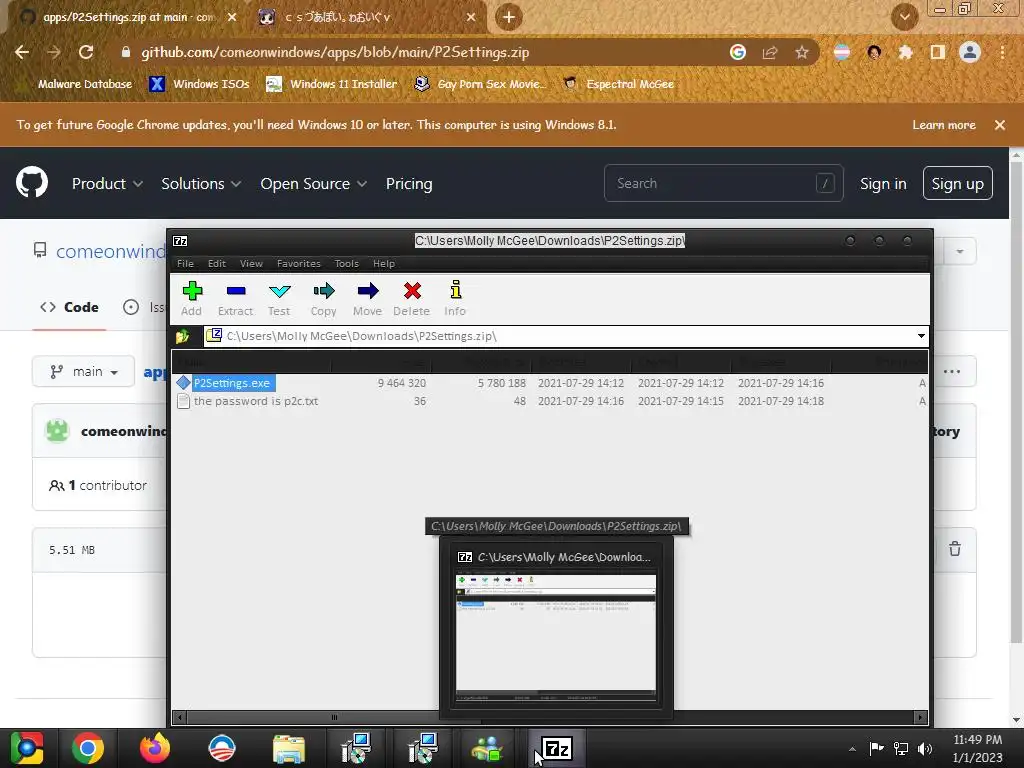This screenshot has width=1024, height=768.
Task: Click 7-Zip horizontal scrollbar right arrow
Action: tap(920, 717)
